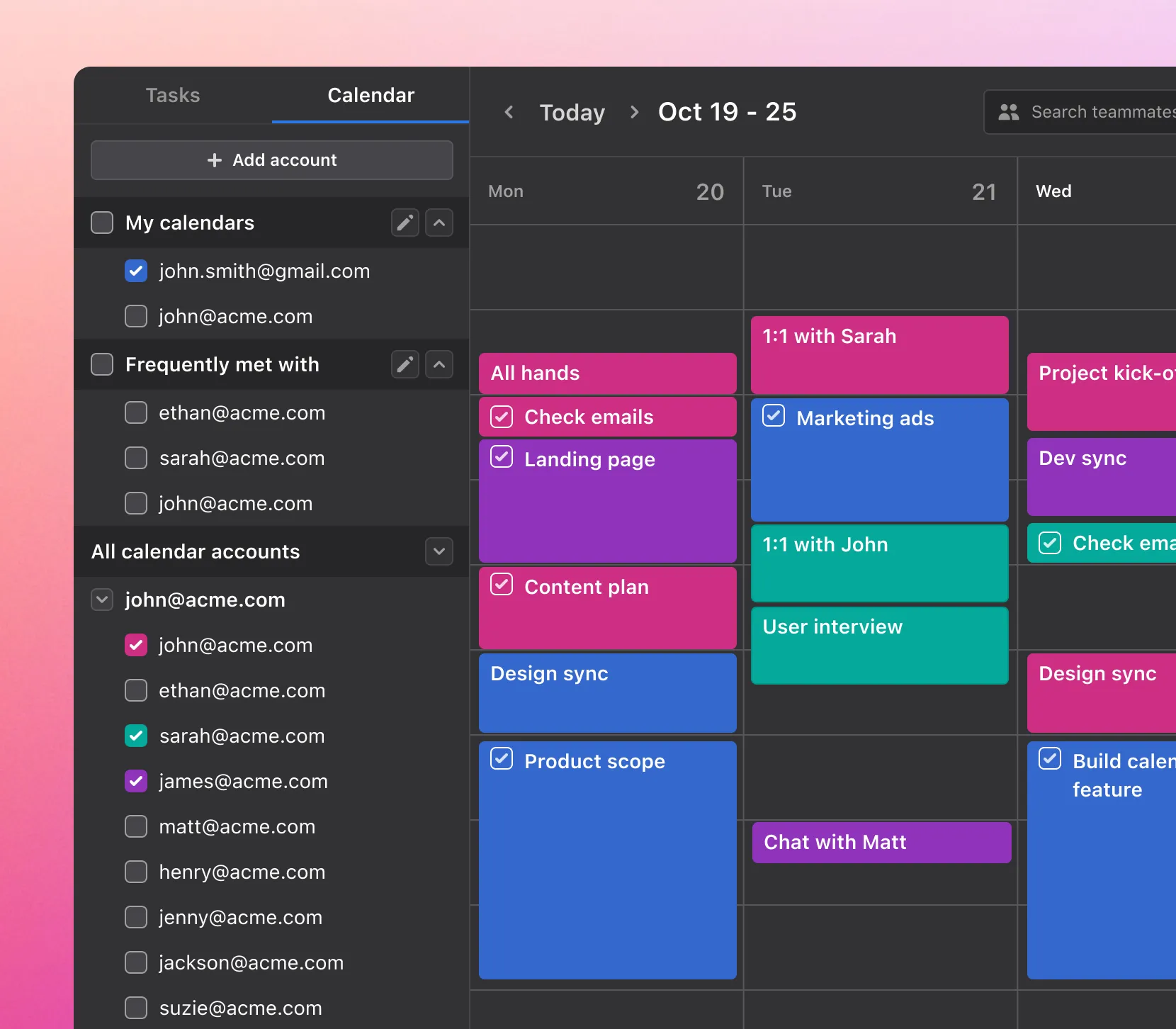
Task: Enable sarah@acme.com under Frequently met with
Action: (x=136, y=458)
